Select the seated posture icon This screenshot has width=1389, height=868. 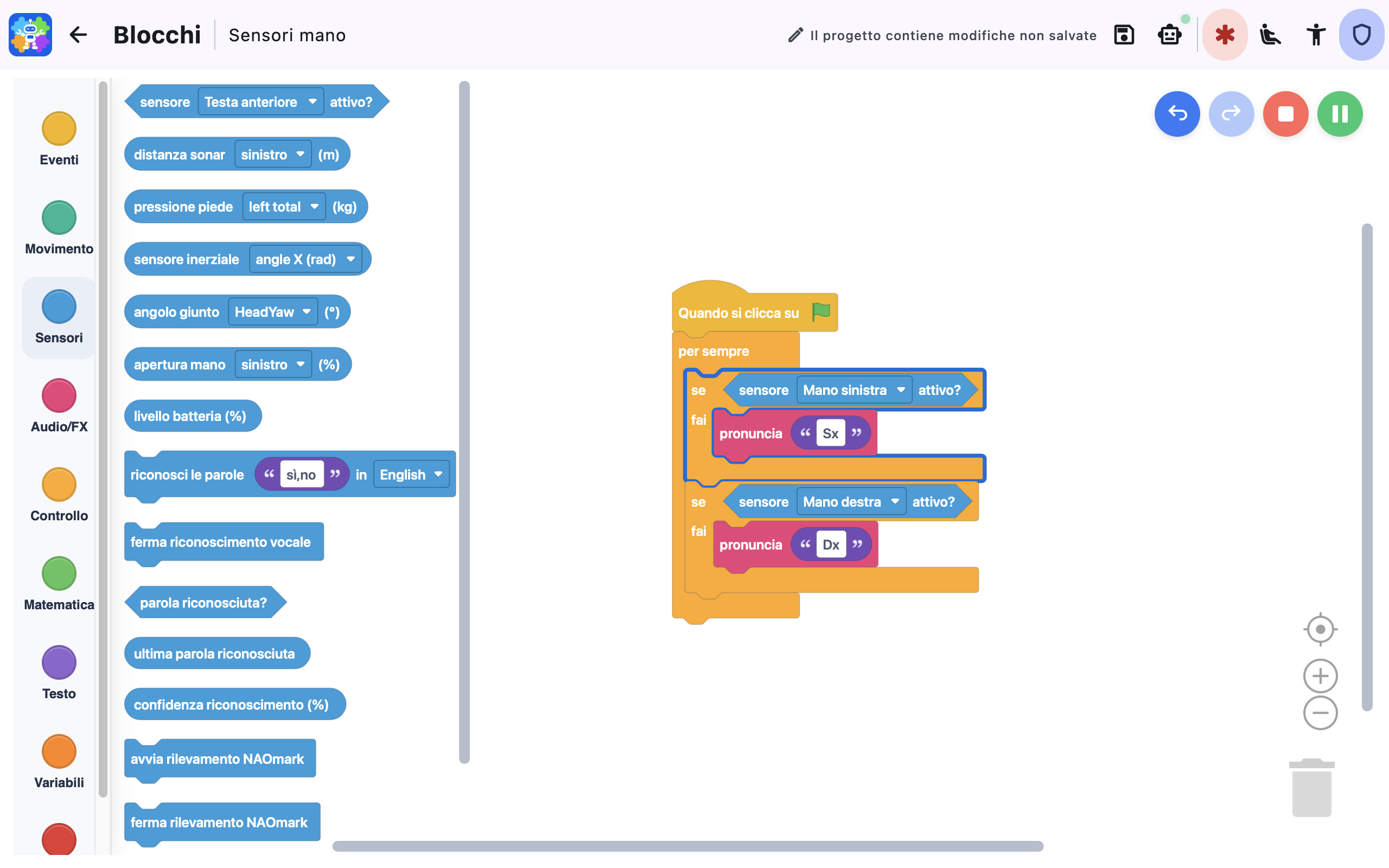pyautogui.click(x=1270, y=34)
